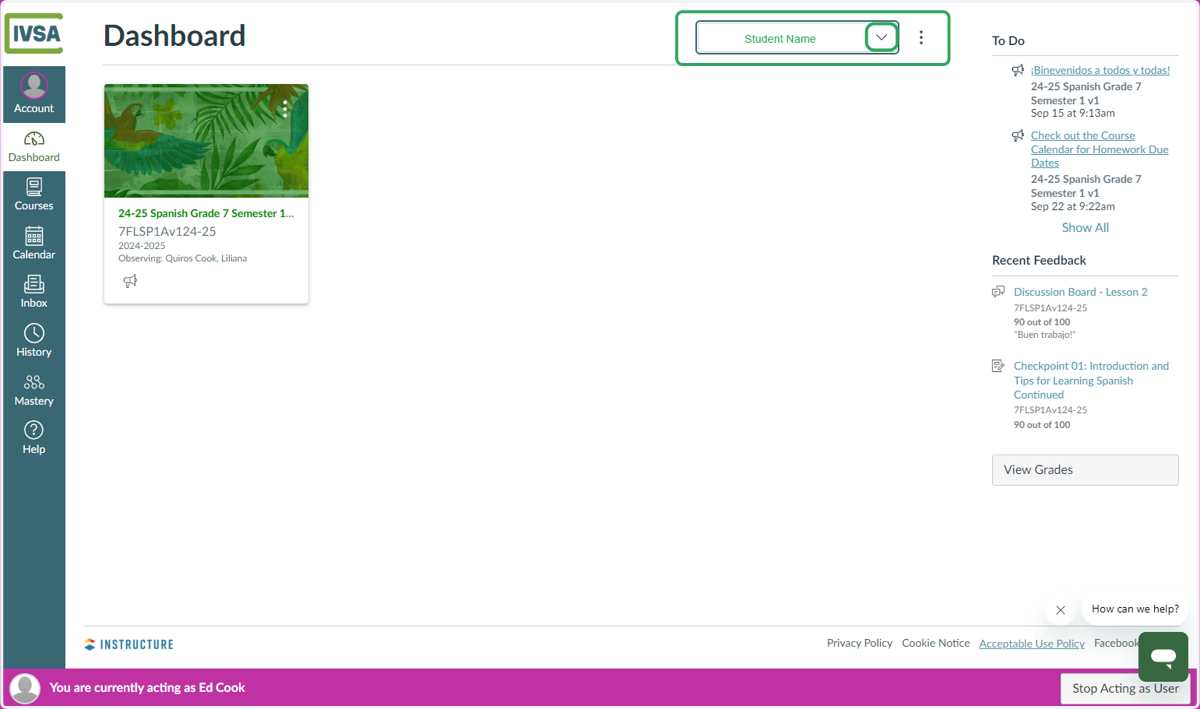Click the 'You are currently acting as Ed Cook' text
The width and height of the screenshot is (1200, 709).
[147, 688]
